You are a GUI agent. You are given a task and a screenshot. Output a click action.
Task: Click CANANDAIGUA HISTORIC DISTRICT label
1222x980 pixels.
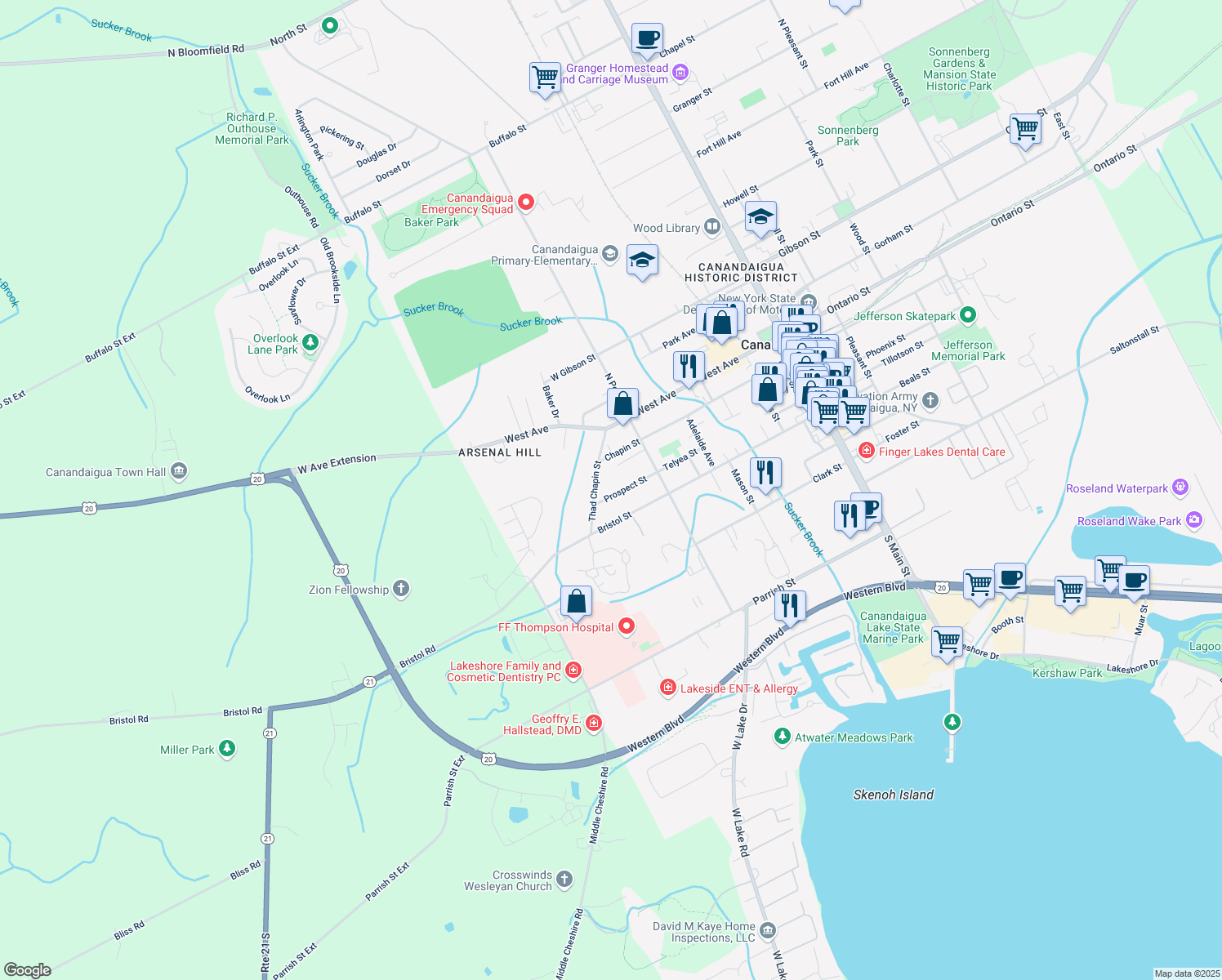(741, 272)
